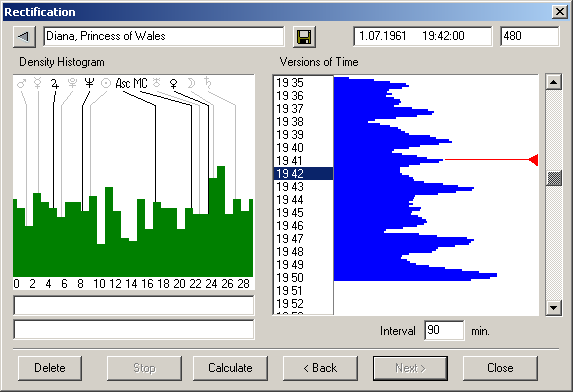The image size is (573, 392).
Task: Select the Jupiter symbol above histogram
Action: (55, 84)
